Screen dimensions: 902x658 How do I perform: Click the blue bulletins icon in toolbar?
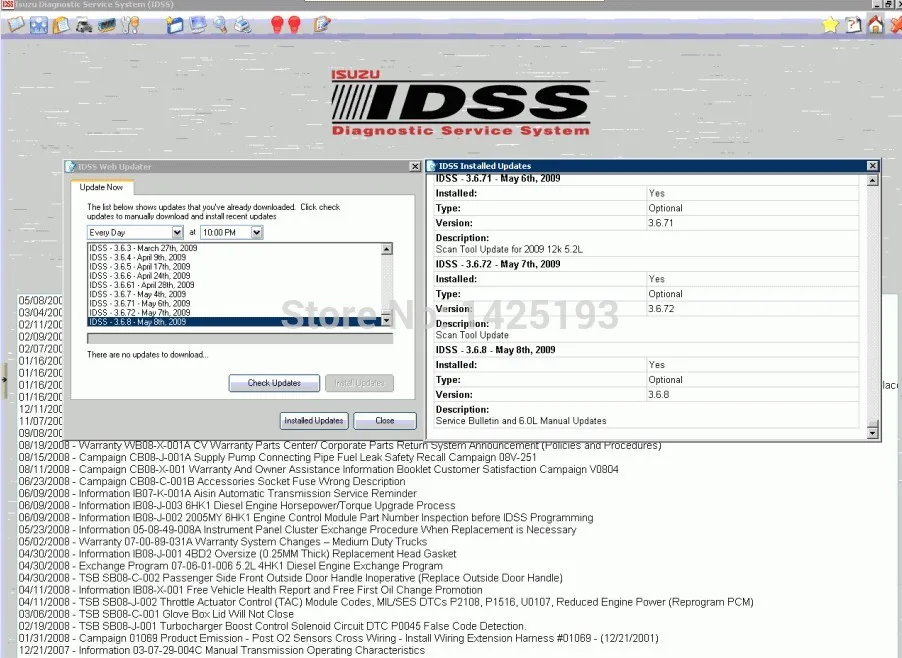coord(39,25)
